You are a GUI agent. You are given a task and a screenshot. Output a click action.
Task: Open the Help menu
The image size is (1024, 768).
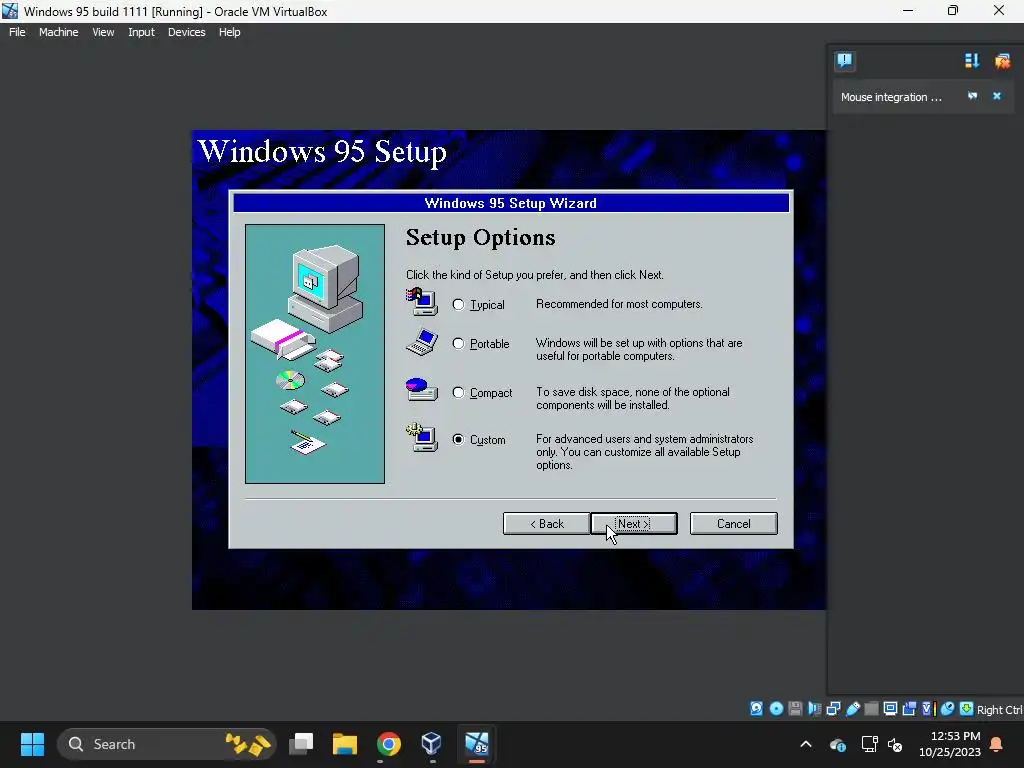(x=229, y=32)
